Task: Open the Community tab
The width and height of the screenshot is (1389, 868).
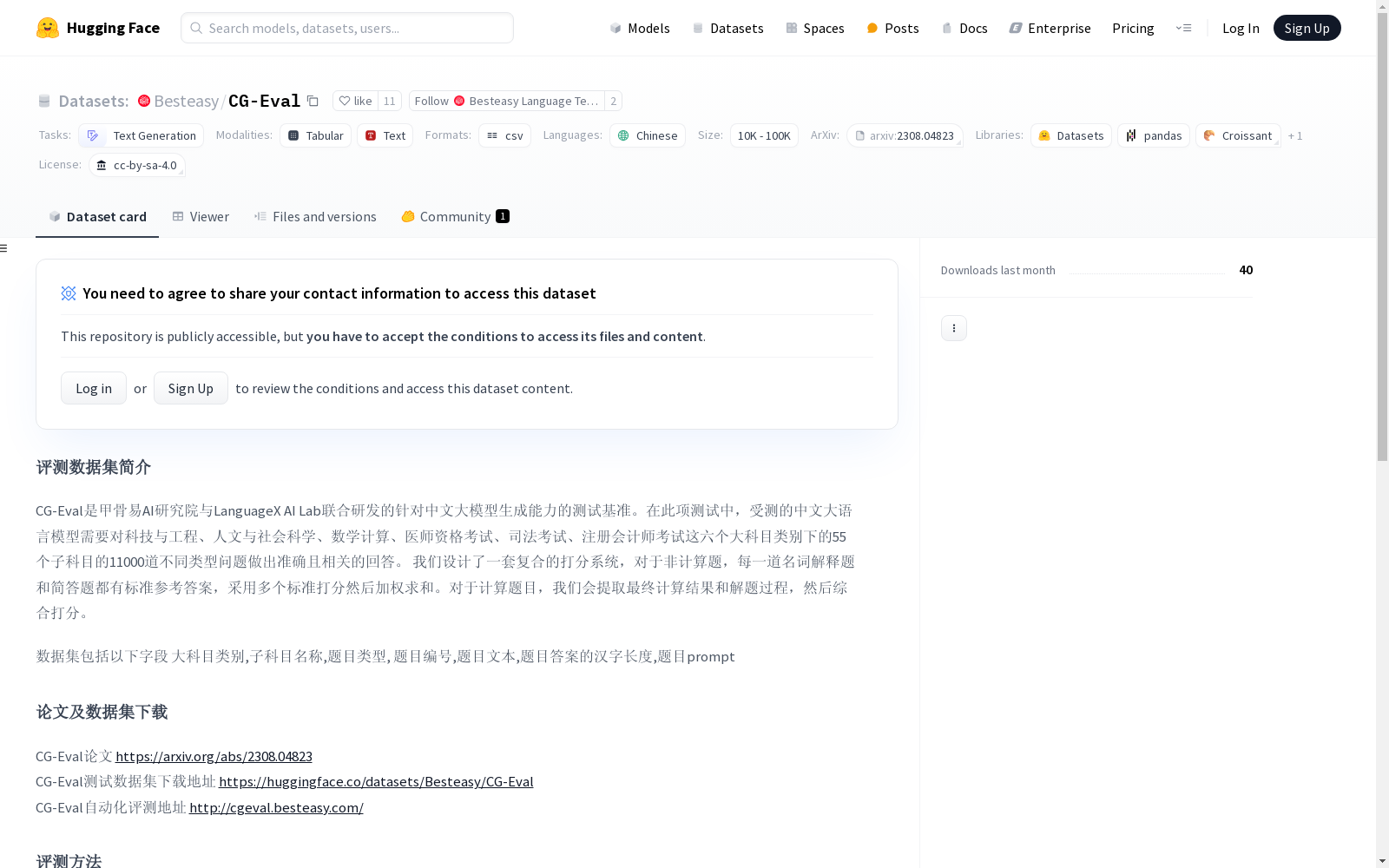Action: [455, 217]
